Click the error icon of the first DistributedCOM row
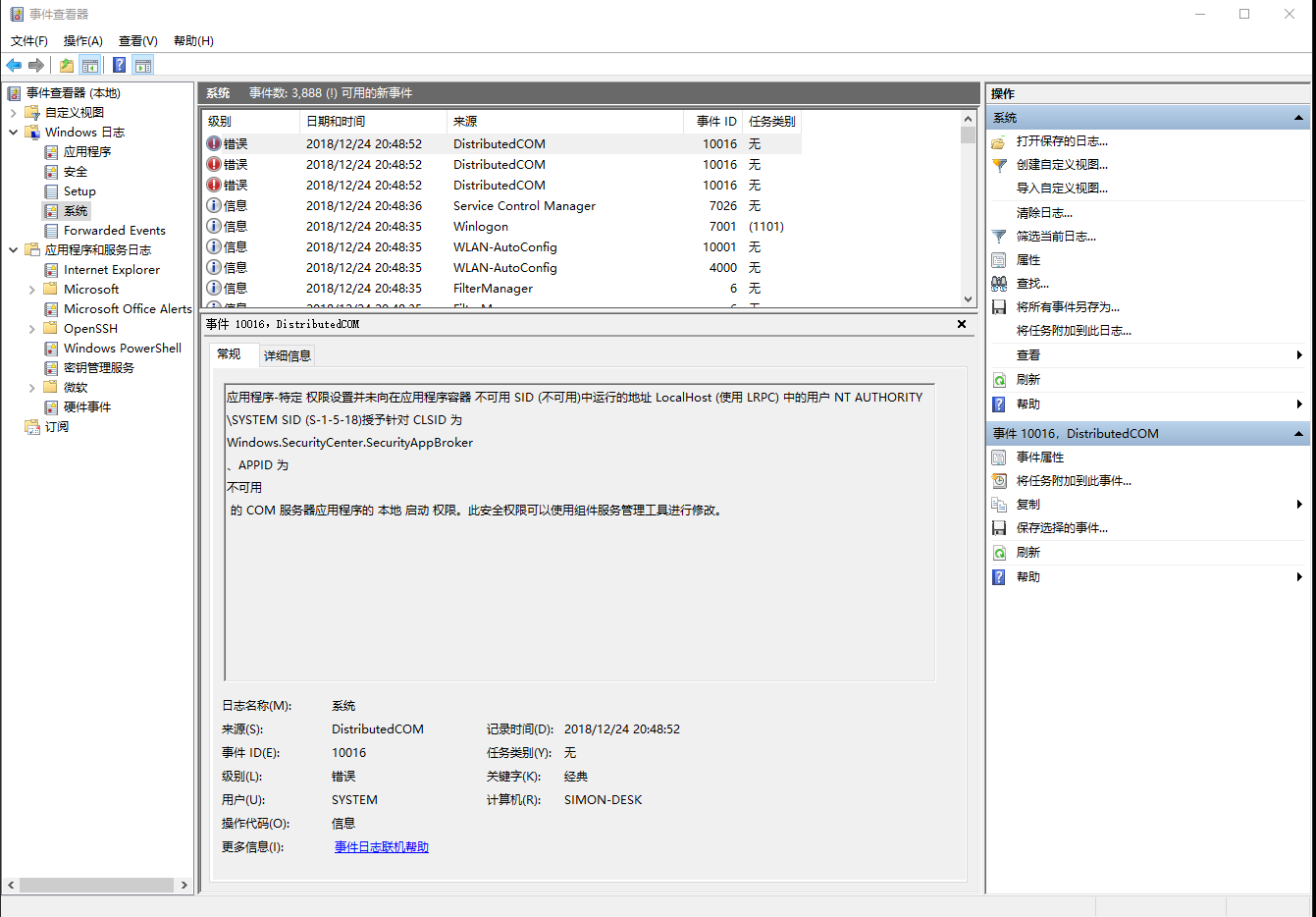 [214, 143]
